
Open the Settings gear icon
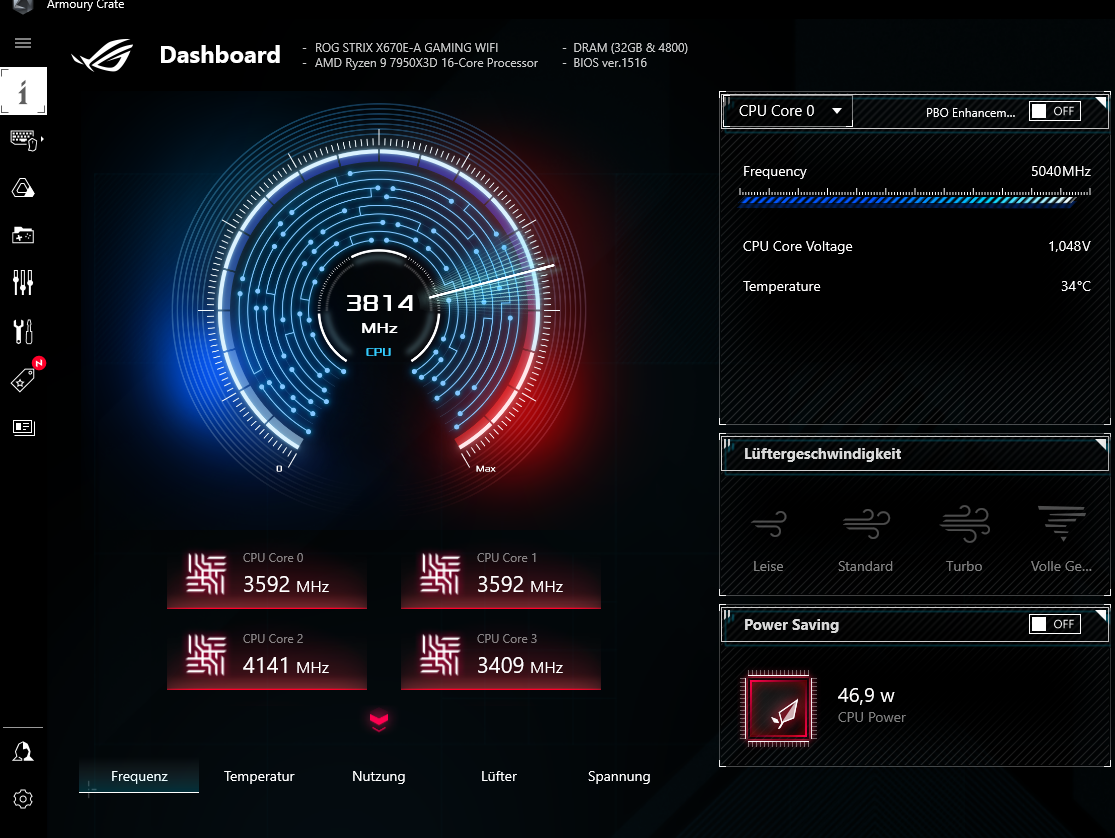(23, 799)
